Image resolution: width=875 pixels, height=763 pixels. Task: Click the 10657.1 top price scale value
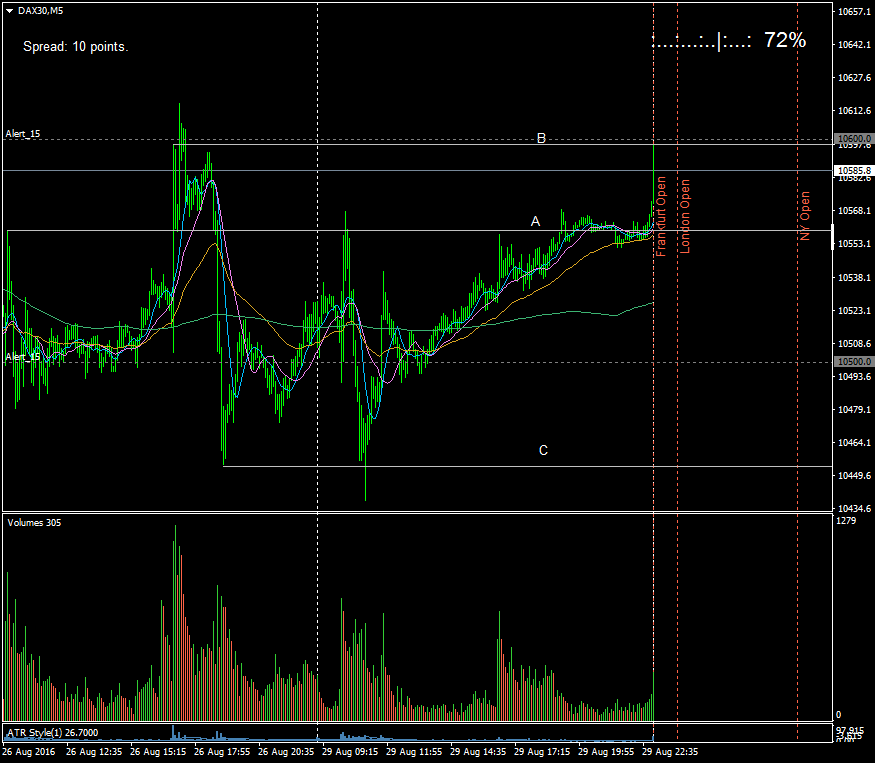(854, 12)
